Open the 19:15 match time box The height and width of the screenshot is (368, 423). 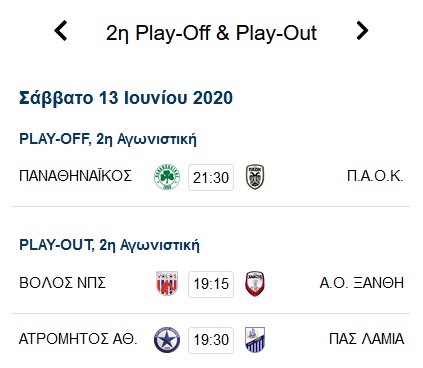[x=211, y=284]
